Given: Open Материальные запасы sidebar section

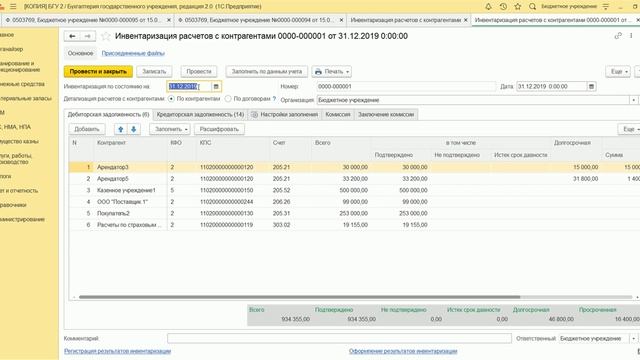Looking at the screenshot, I should coord(25,98).
